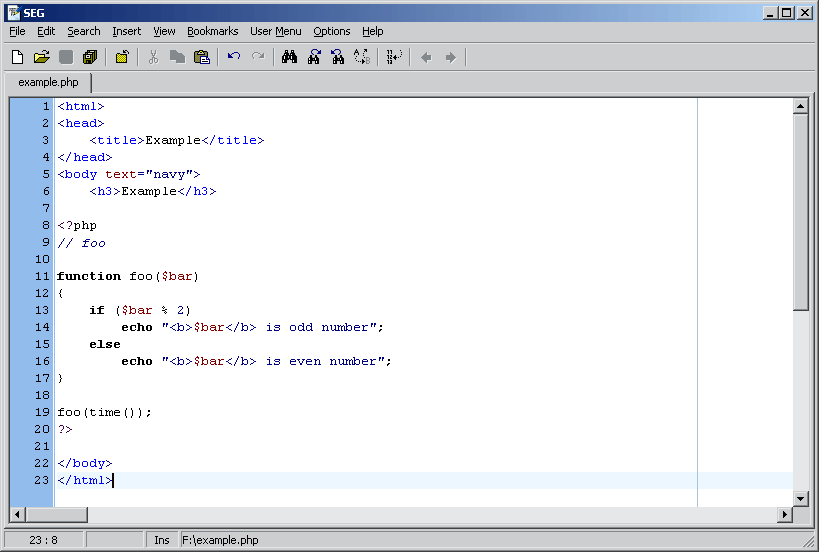Image resolution: width=819 pixels, height=552 pixels.
Task: Click the <h3>Example</h3> line
Action: point(153,192)
